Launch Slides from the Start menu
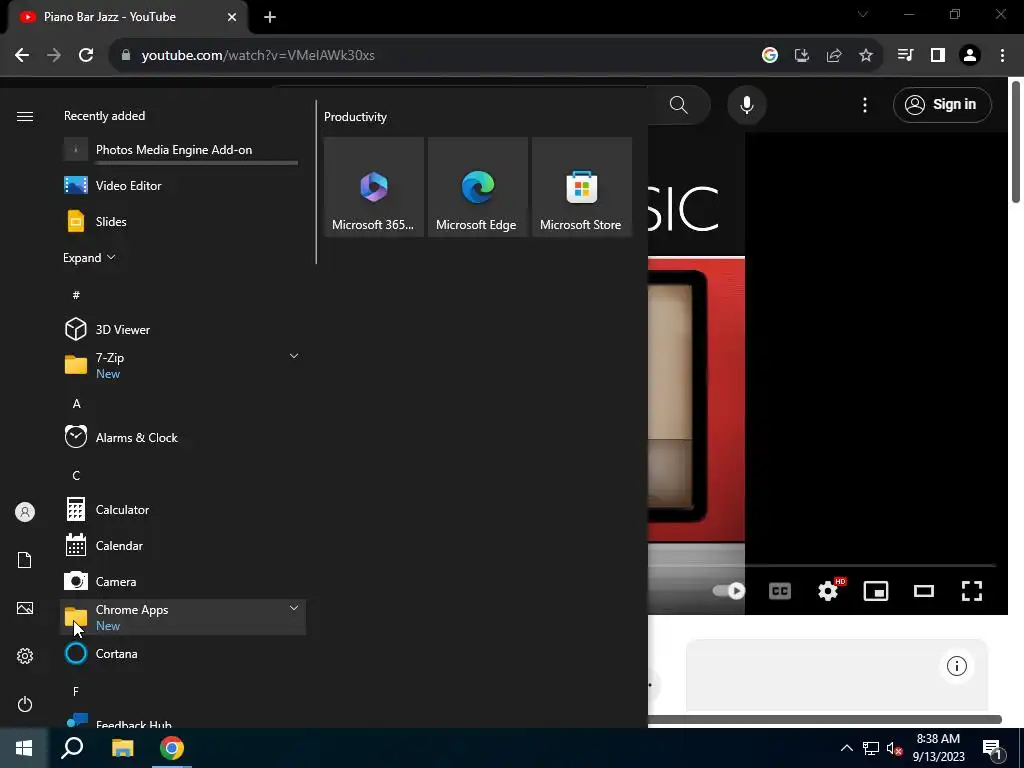 [x=183, y=221]
